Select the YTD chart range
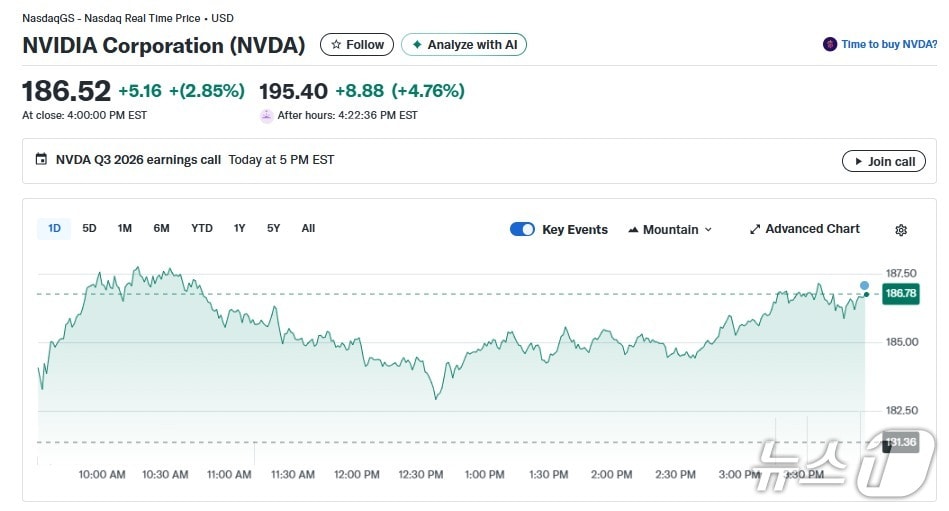This screenshot has width=949, height=511. click(x=202, y=228)
